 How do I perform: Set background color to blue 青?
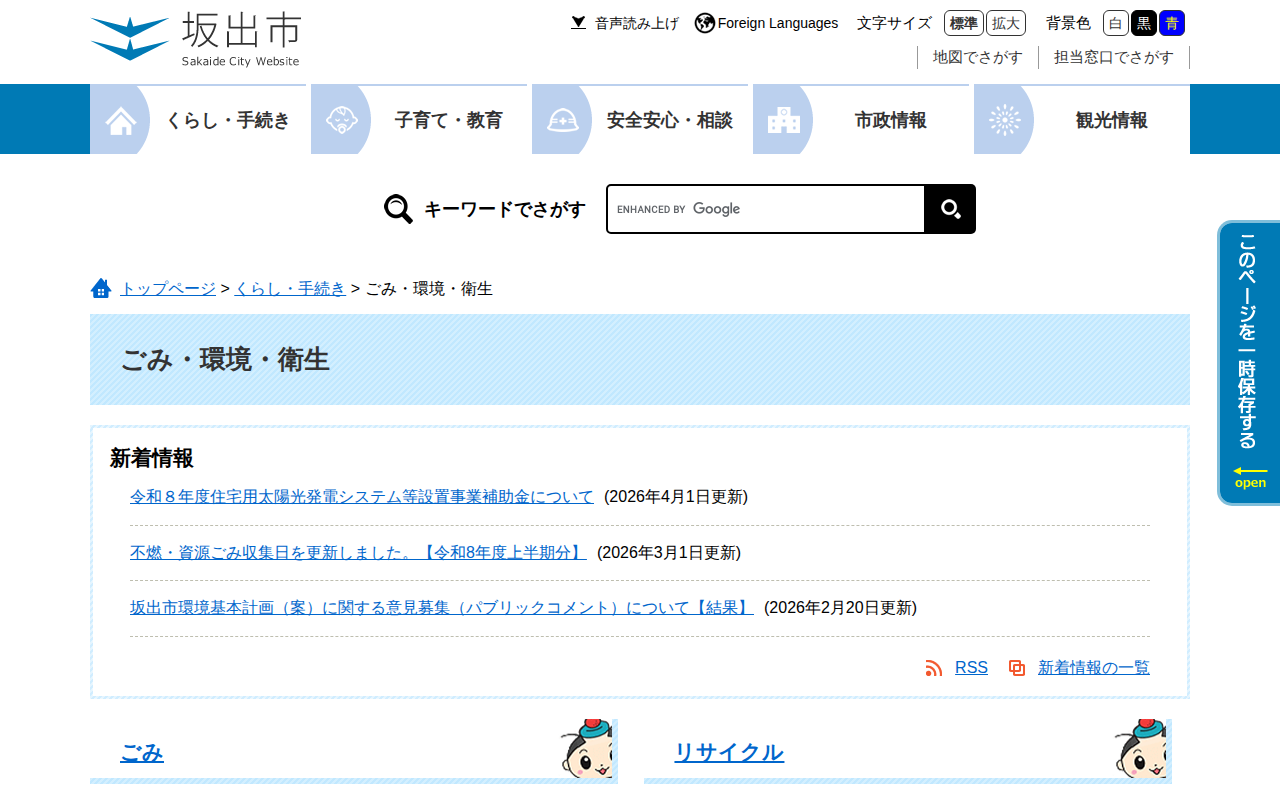click(x=1172, y=23)
